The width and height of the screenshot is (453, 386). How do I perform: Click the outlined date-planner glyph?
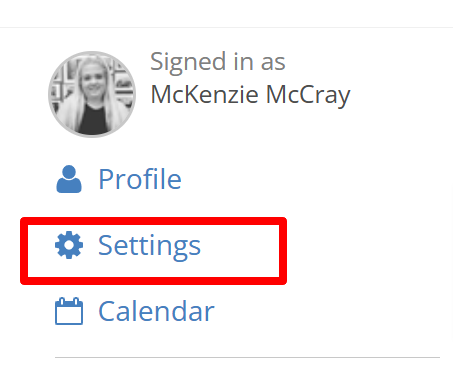pyautogui.click(x=69, y=311)
